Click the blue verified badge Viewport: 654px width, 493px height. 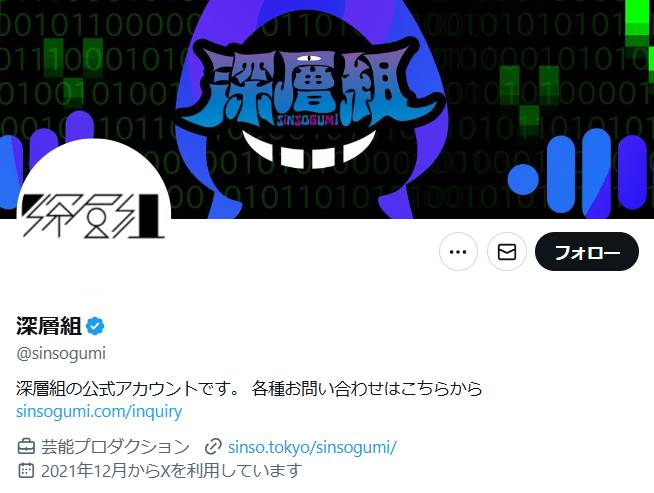pos(95,326)
